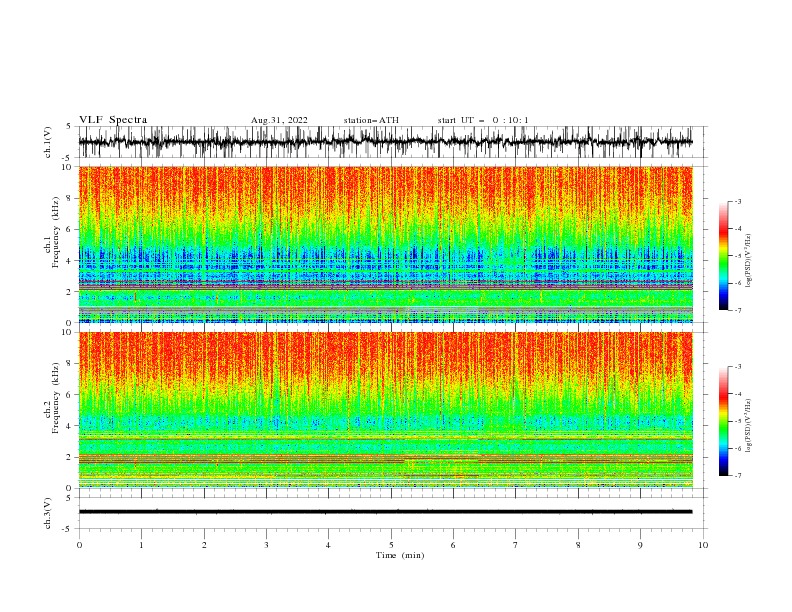
Task: Click the ch.1 frequency spectrogram panel
Action: (x=385, y=244)
